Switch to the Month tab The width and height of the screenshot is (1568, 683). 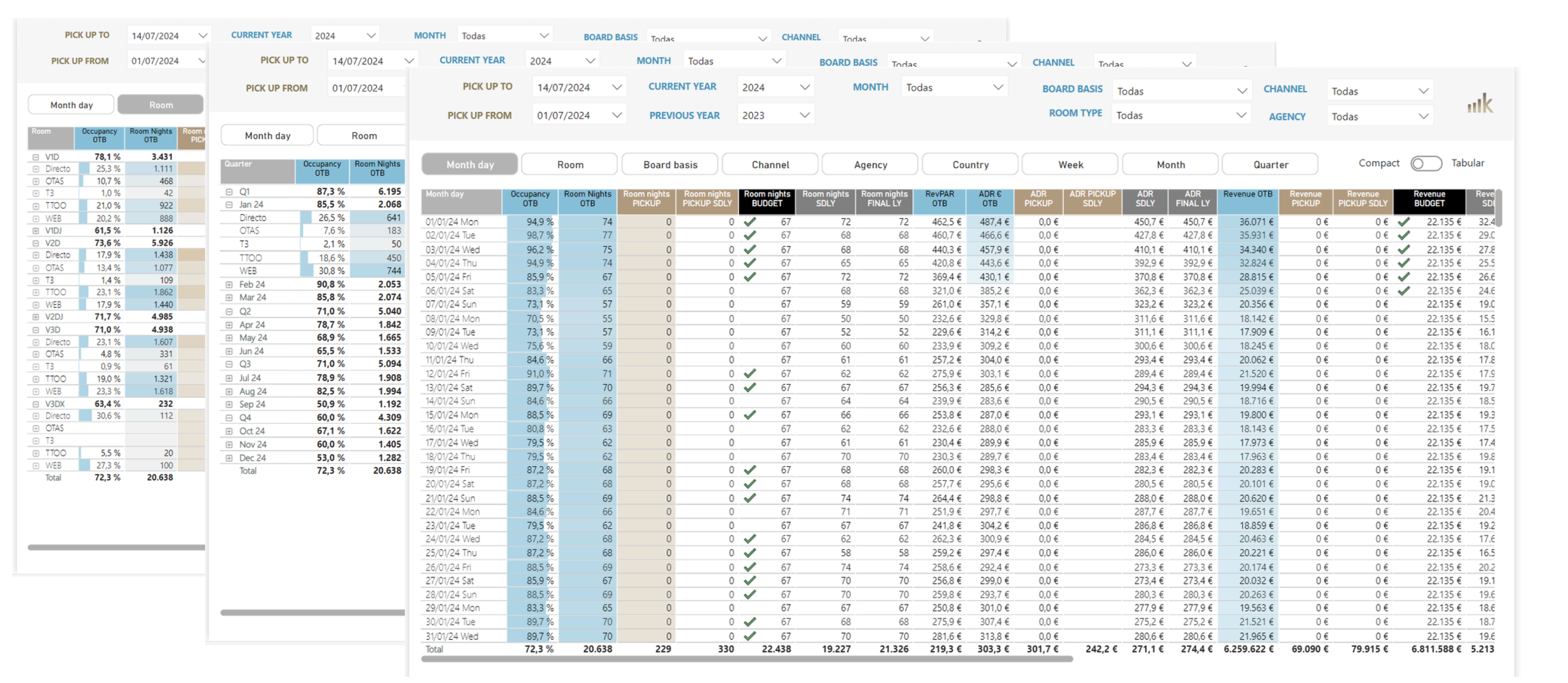[x=1171, y=165]
